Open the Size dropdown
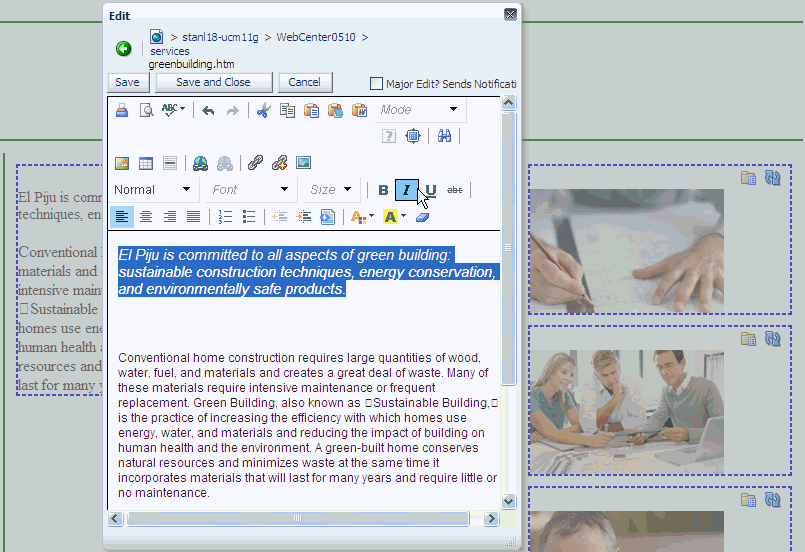The height and width of the screenshot is (552, 805). (331, 189)
